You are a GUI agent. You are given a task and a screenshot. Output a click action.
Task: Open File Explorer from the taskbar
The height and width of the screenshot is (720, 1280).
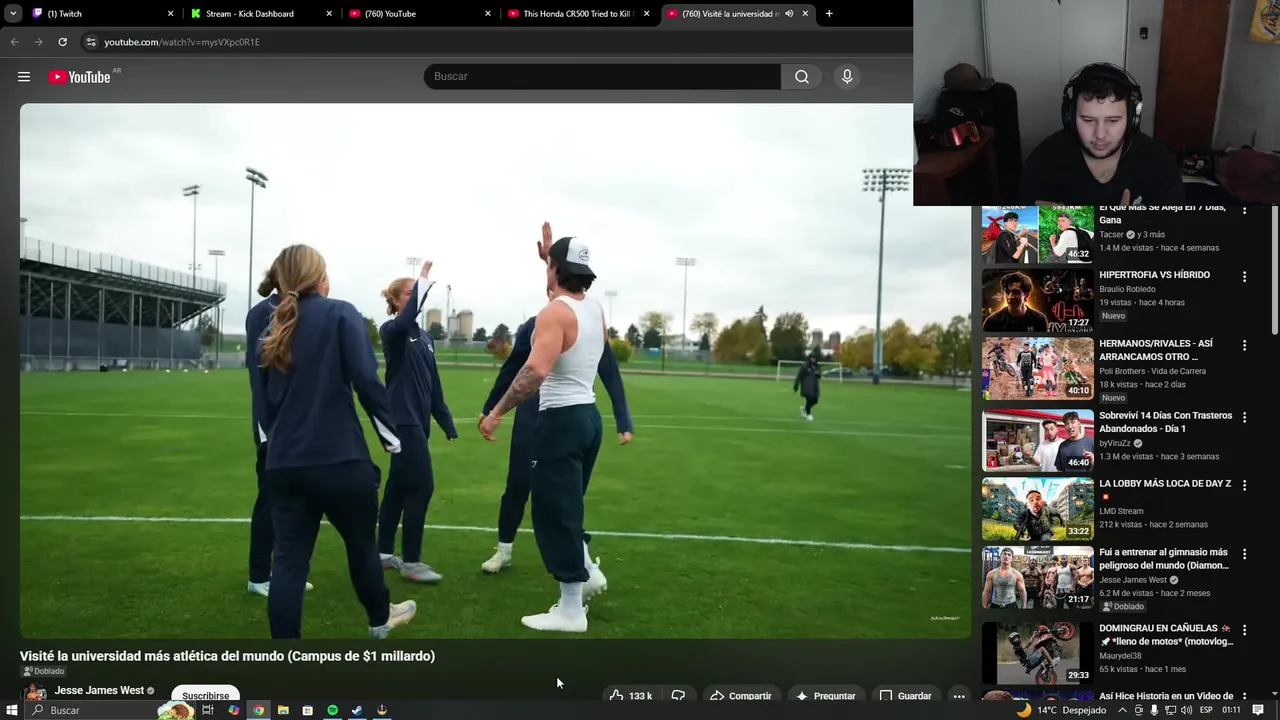283,710
